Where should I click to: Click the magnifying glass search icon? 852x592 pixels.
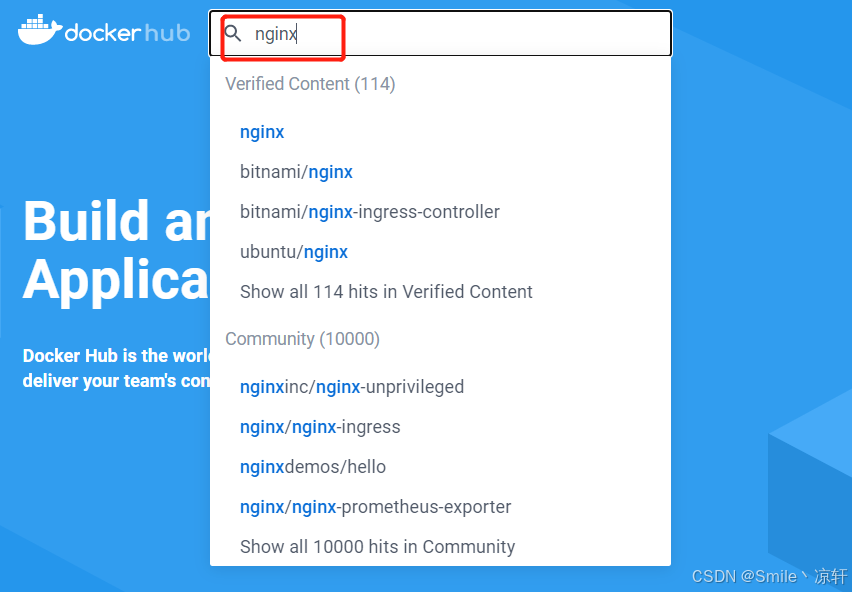(233, 34)
